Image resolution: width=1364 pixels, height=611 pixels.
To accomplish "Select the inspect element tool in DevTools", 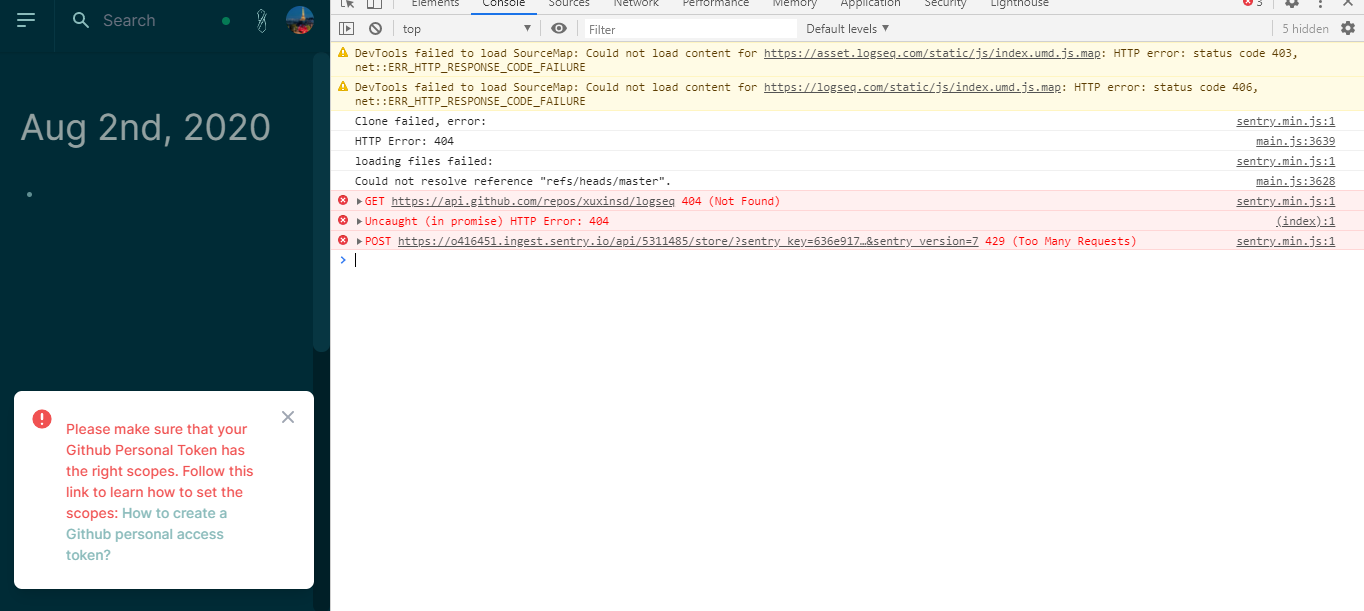I will 348,4.
